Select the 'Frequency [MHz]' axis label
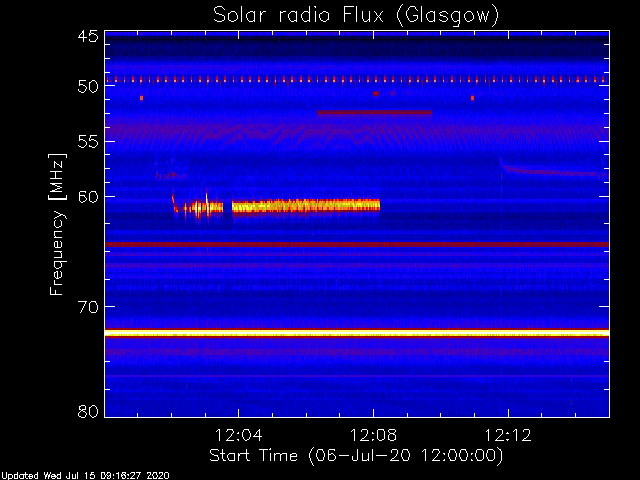 point(57,224)
